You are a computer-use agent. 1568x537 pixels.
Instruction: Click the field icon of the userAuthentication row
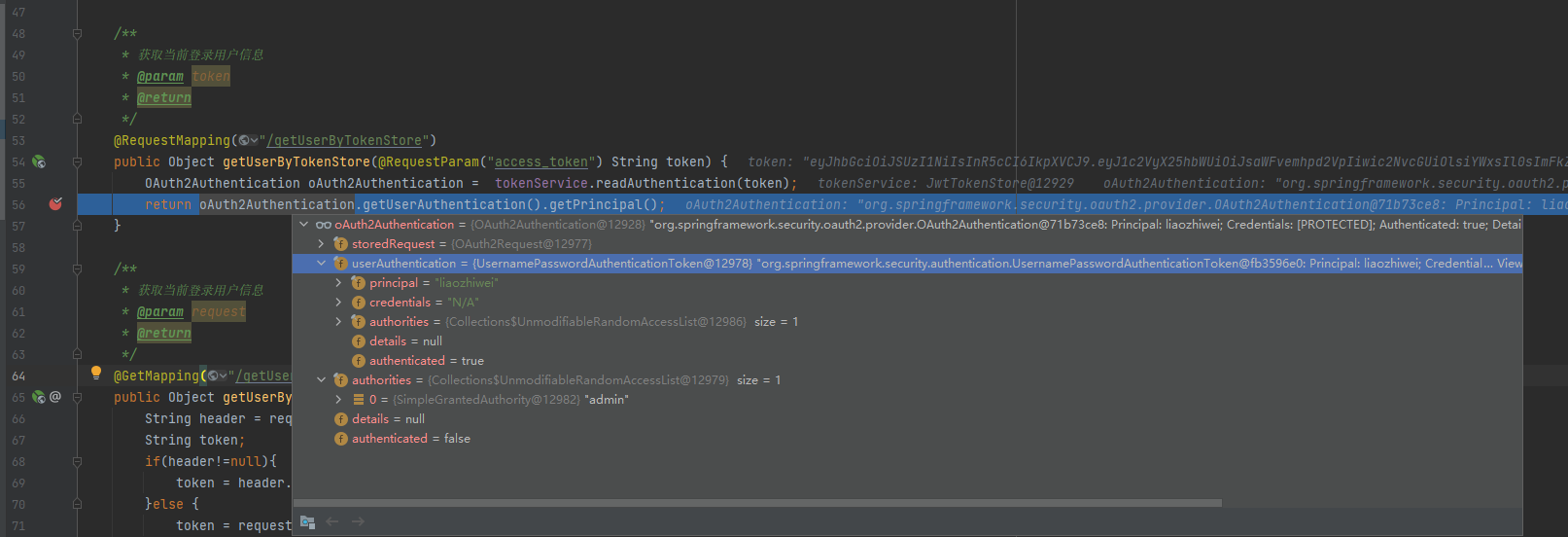tap(340, 264)
